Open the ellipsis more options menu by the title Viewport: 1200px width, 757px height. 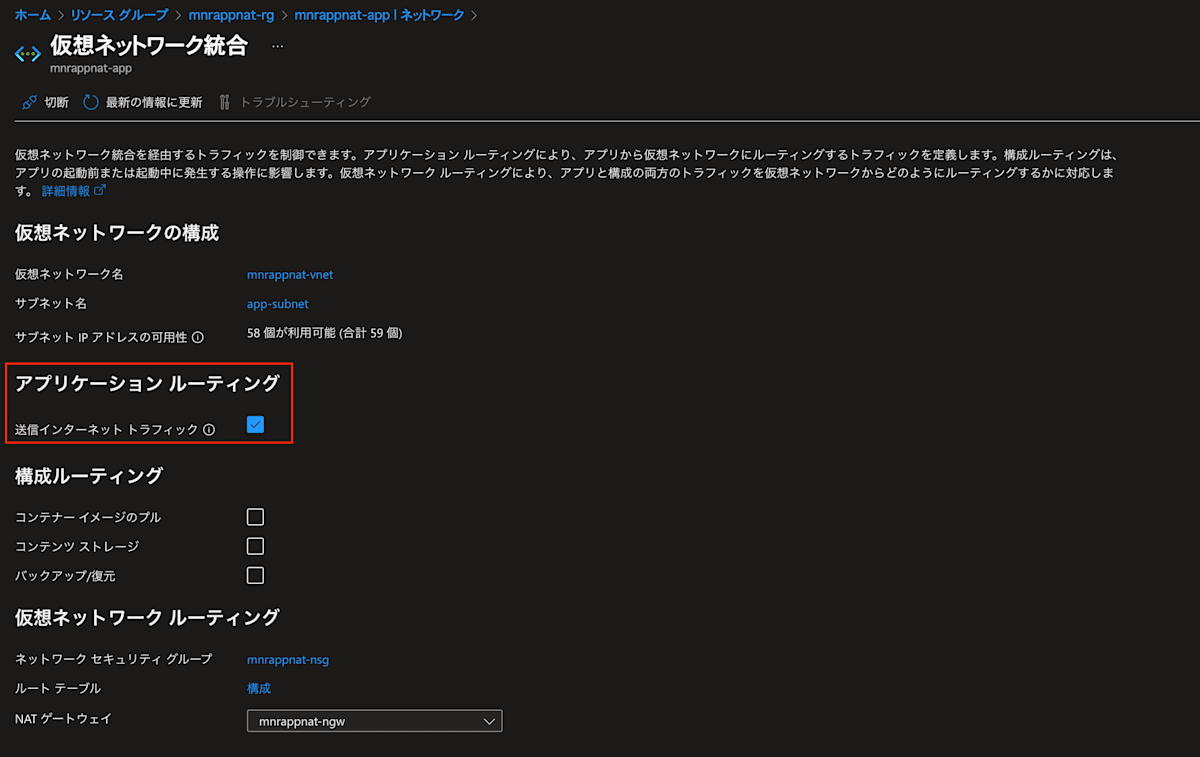pos(277,47)
